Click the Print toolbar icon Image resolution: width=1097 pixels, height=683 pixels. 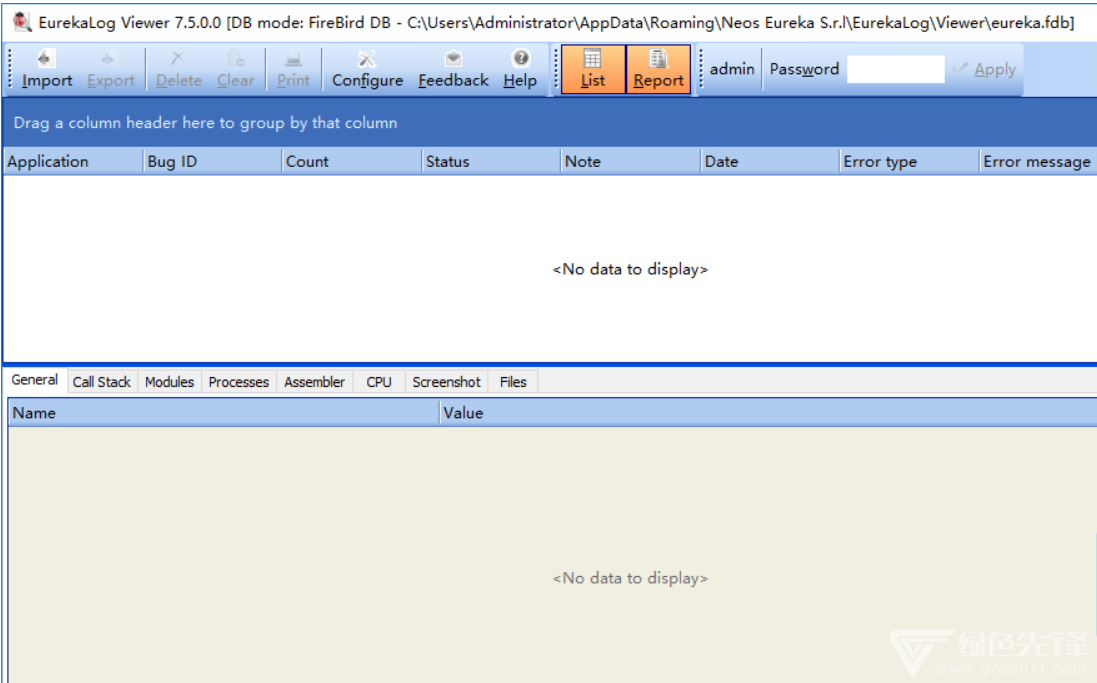tap(293, 69)
